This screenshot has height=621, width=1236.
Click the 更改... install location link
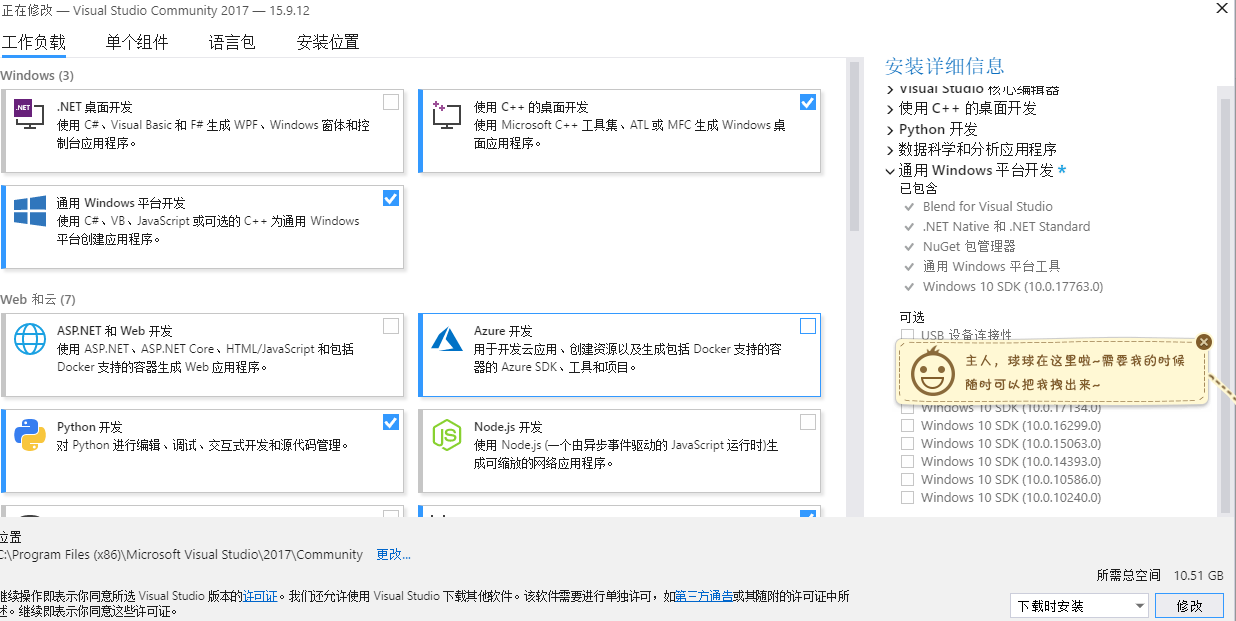pos(393,554)
